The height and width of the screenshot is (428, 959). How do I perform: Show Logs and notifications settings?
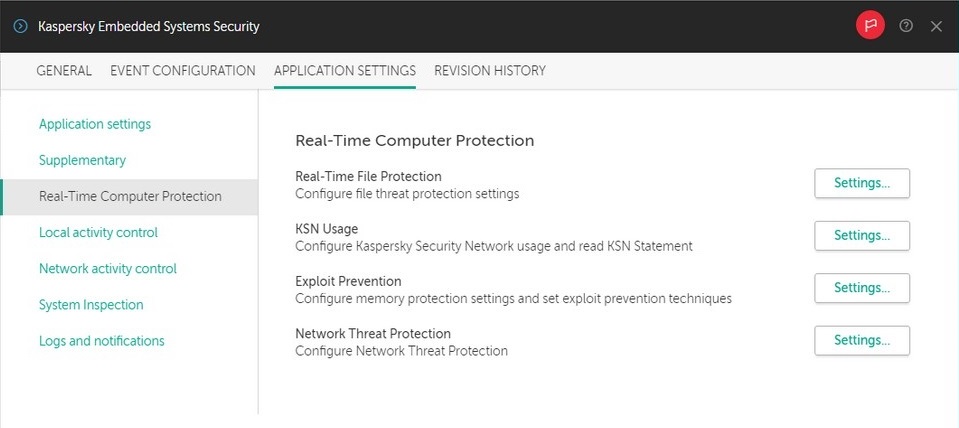[102, 341]
